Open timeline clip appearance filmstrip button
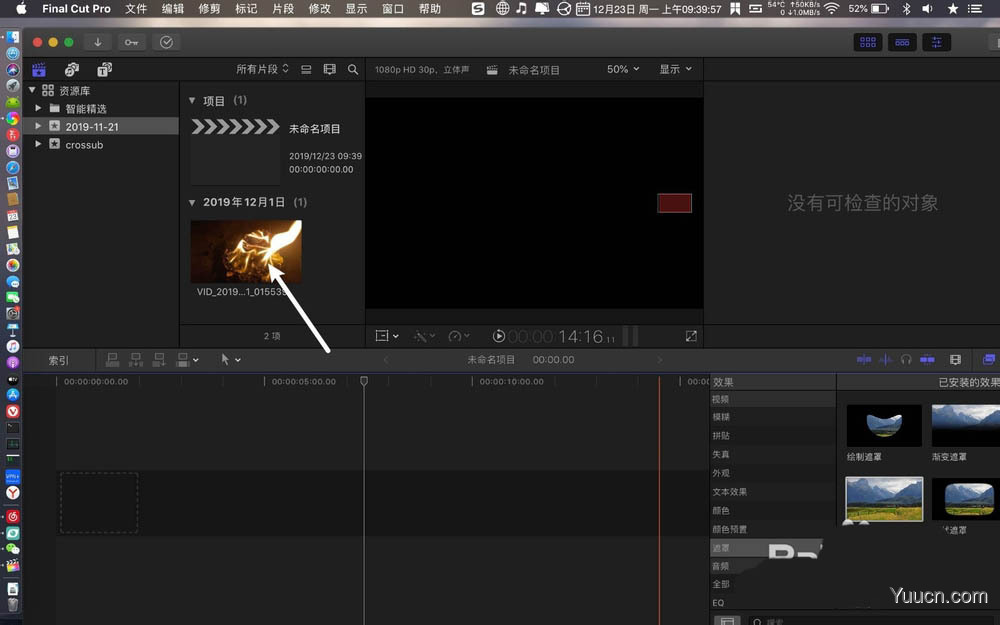This screenshot has width=1000, height=625. click(955, 360)
